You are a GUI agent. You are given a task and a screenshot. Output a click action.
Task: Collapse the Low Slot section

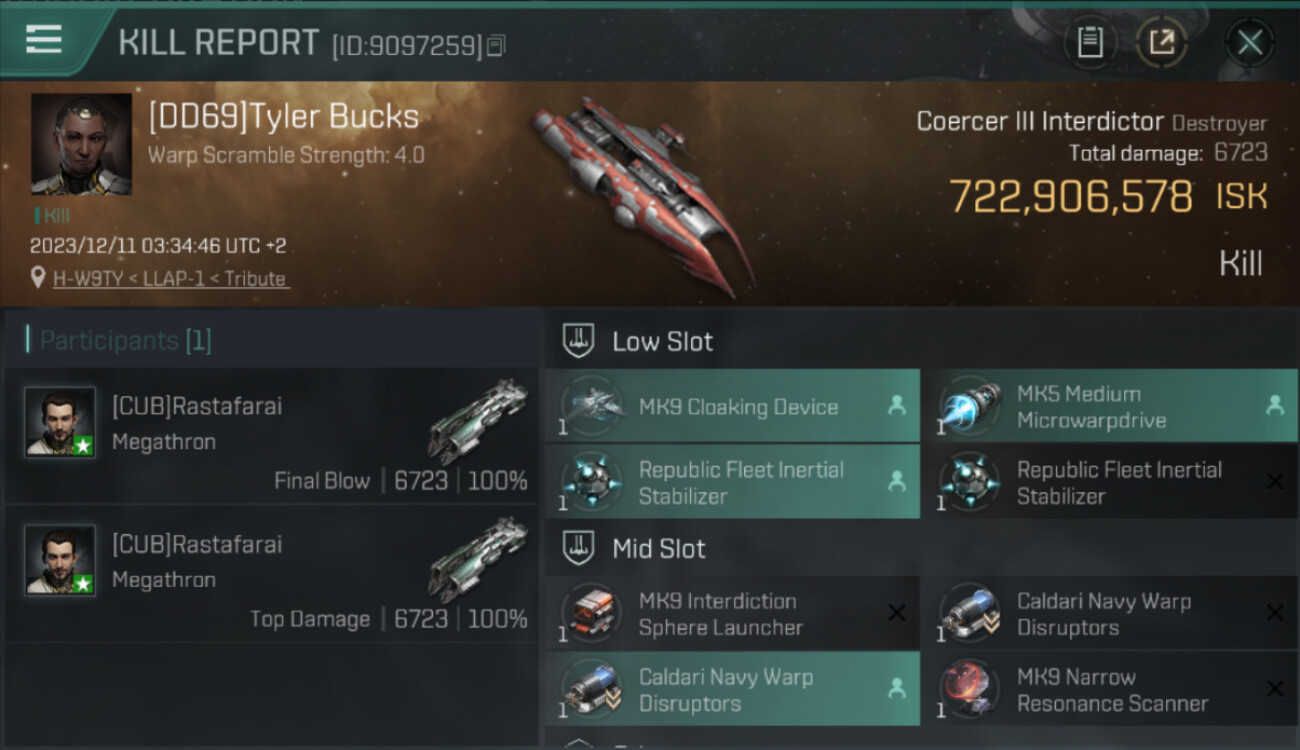(579, 340)
